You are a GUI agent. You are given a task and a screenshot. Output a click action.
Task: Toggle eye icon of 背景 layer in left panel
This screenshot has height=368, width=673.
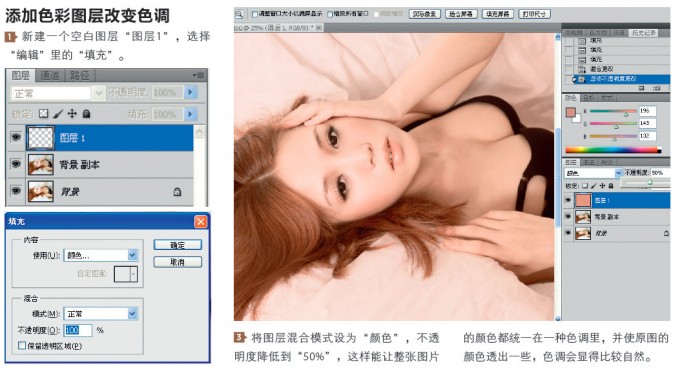(16, 191)
